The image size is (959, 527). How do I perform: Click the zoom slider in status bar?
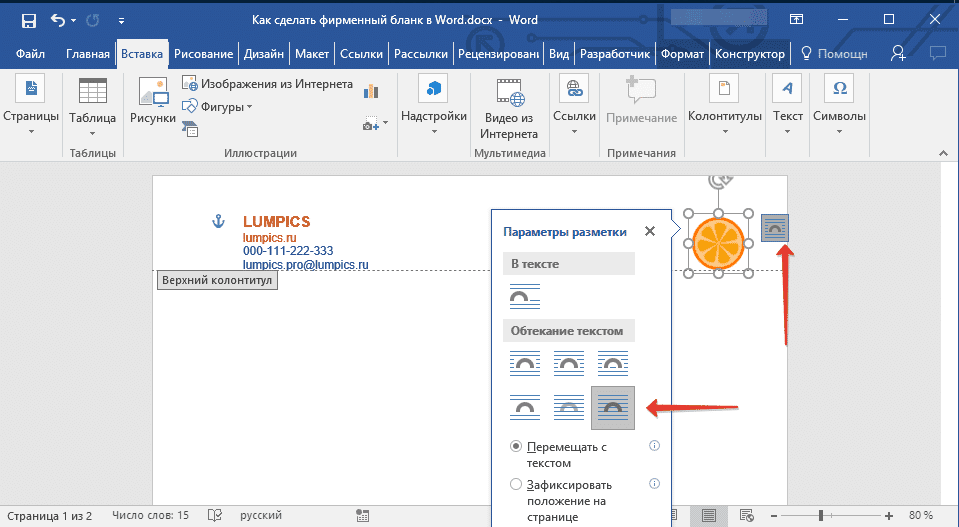820,516
